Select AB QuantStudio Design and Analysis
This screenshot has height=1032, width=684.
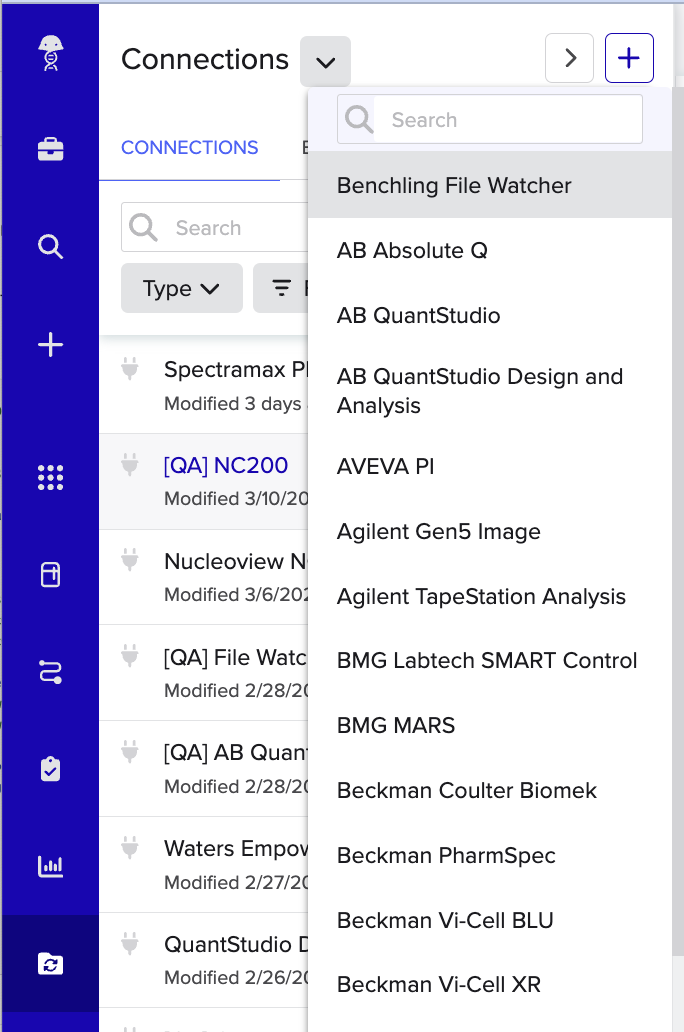tap(490, 391)
